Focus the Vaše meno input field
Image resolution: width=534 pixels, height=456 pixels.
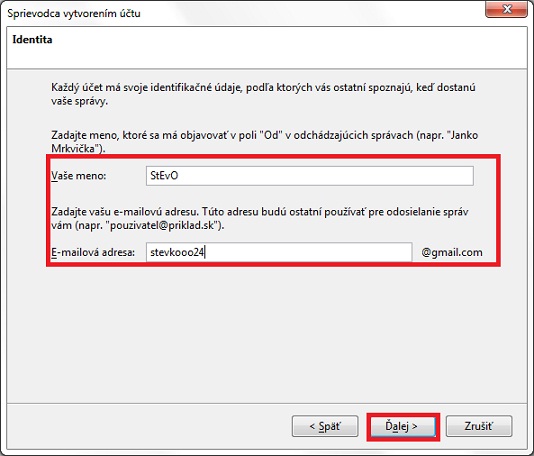[310, 176]
